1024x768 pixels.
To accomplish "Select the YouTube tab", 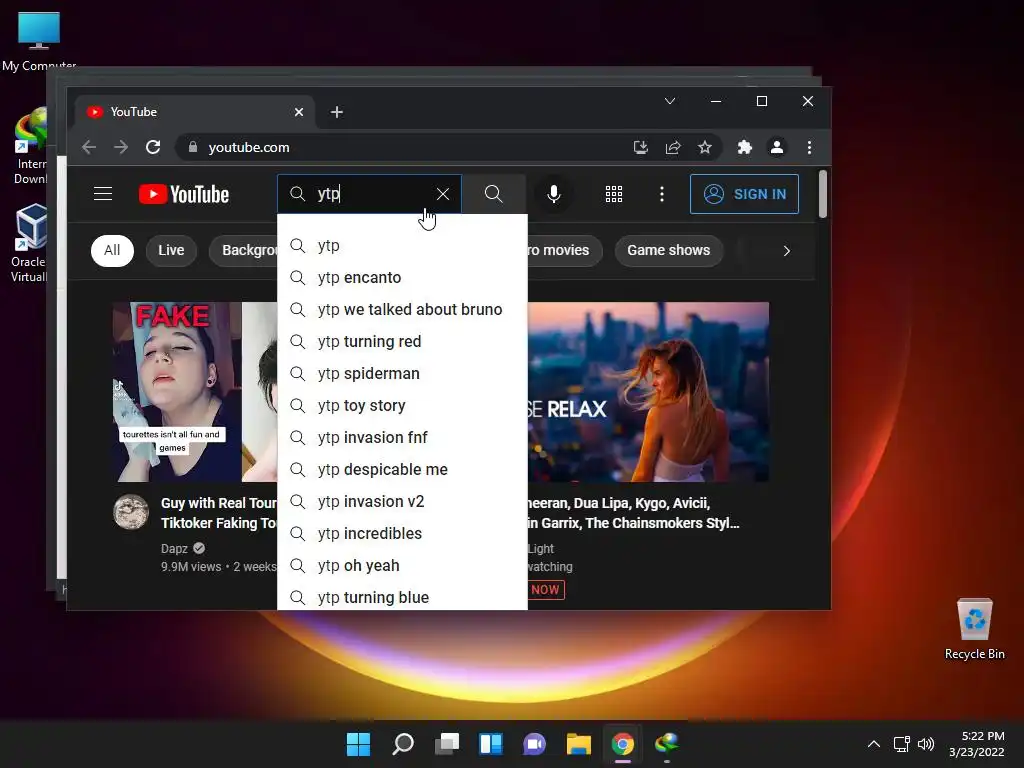I will [x=195, y=112].
